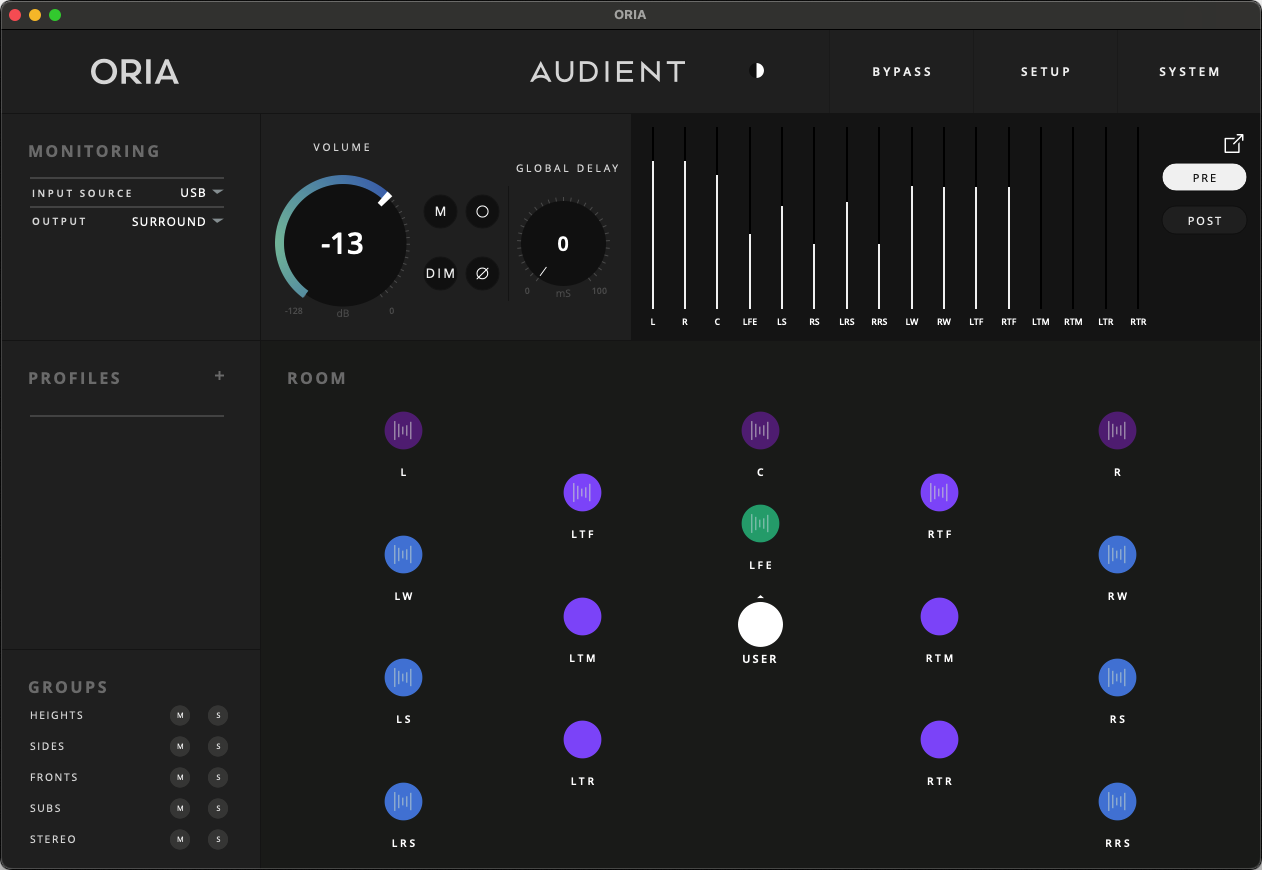
Task: Select the LRS rear surround speaker
Action: (x=404, y=802)
